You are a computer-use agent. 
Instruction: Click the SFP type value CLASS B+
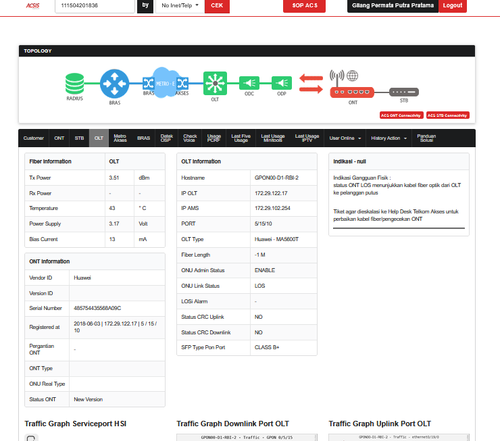click(267, 347)
